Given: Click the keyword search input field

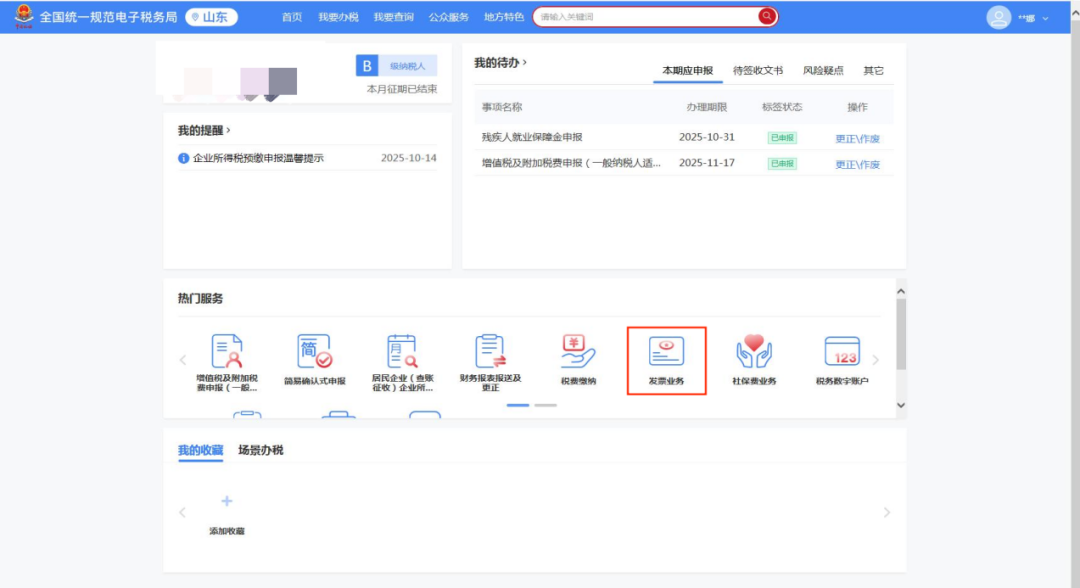Looking at the screenshot, I should (x=640, y=16).
